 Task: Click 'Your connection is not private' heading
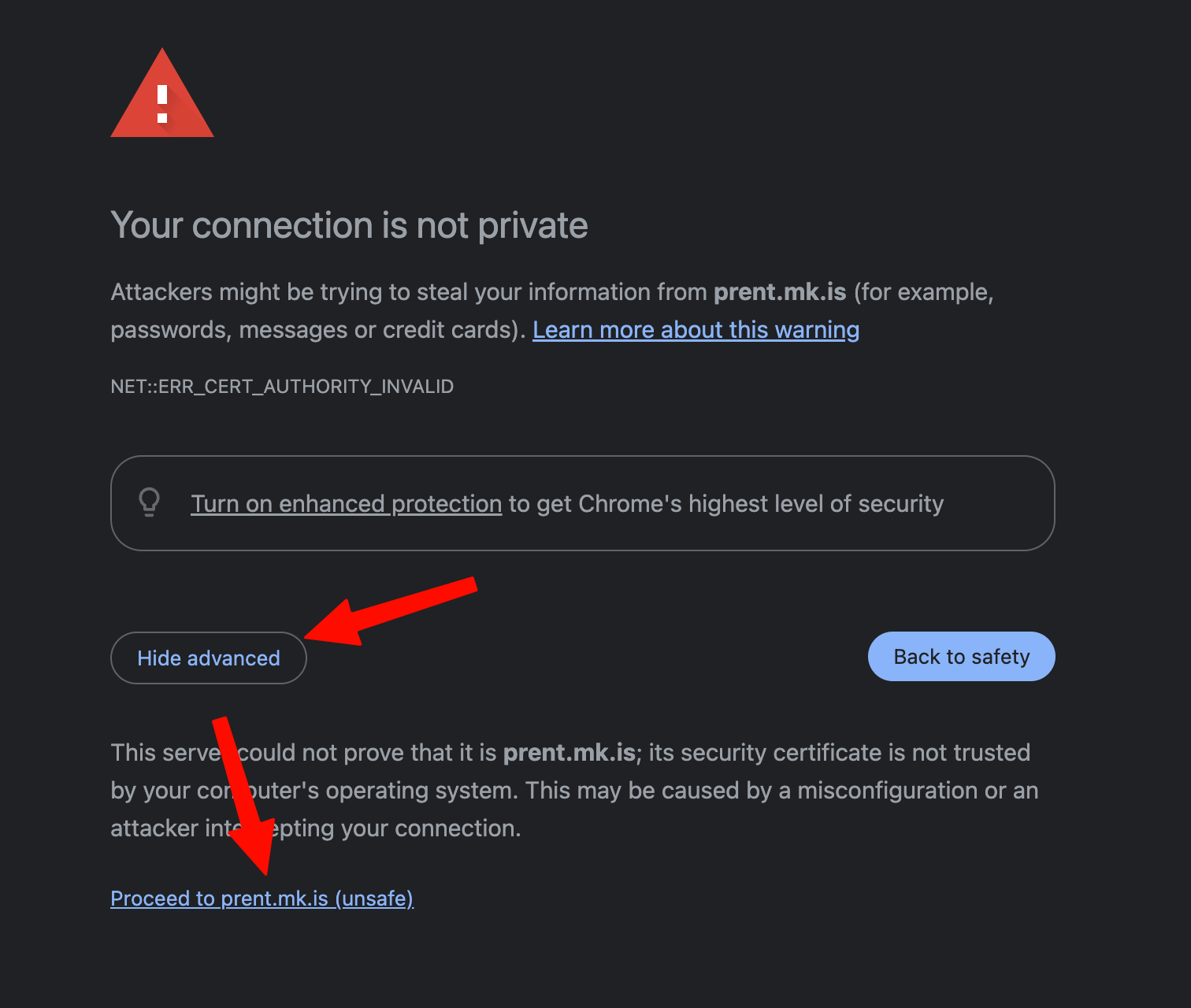click(349, 226)
